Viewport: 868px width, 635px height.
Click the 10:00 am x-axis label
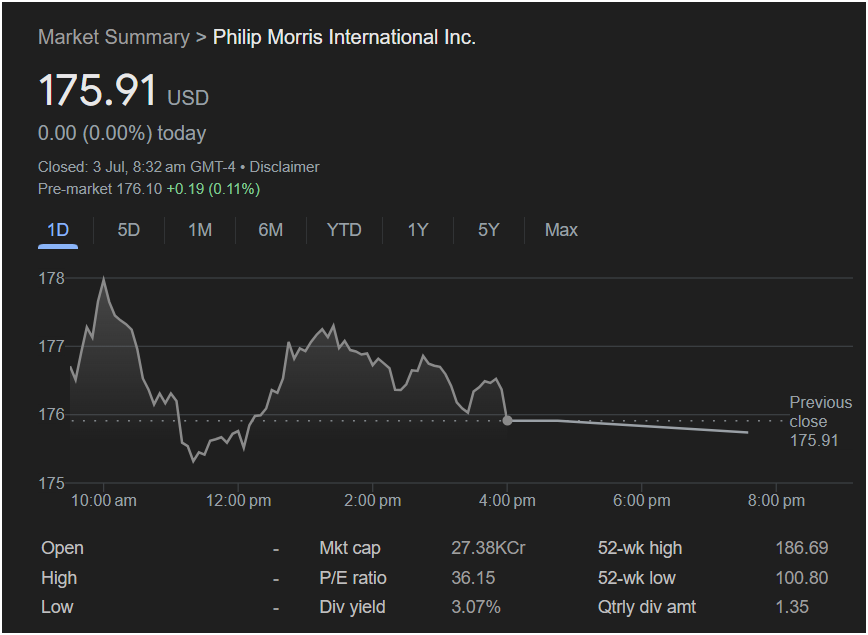pos(104,500)
